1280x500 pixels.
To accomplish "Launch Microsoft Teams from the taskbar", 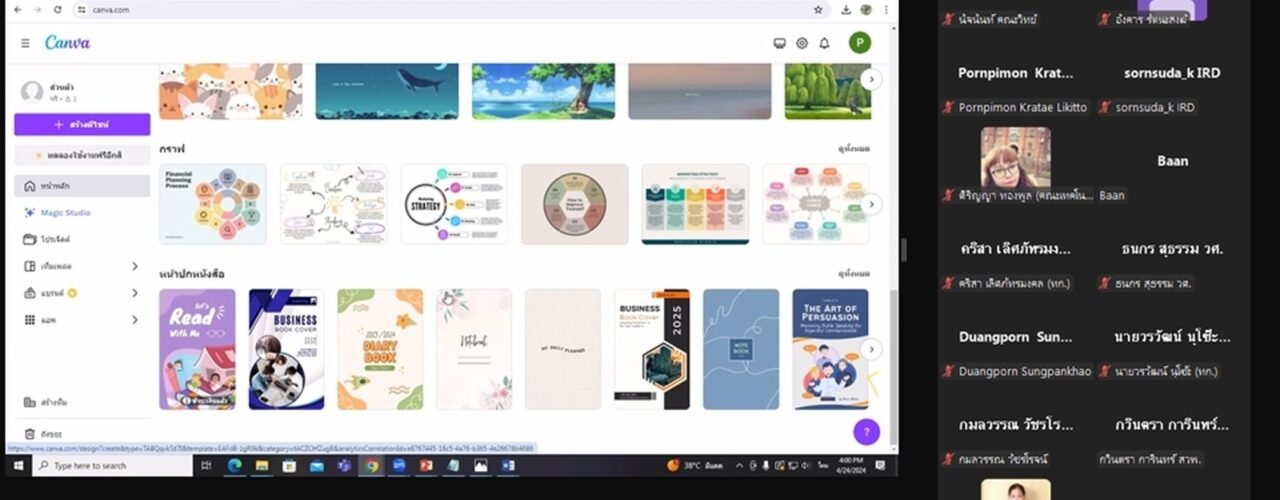I will click(x=343, y=466).
